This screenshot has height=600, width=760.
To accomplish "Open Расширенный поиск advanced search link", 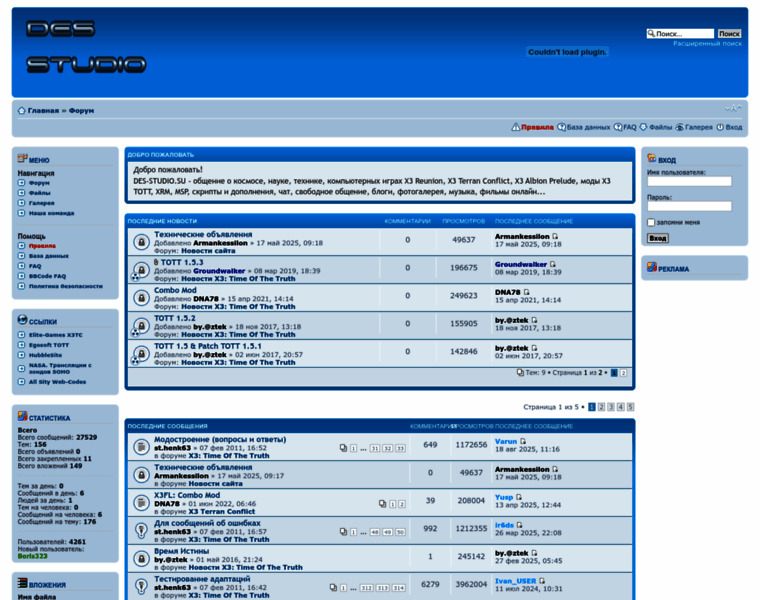I will pyautogui.click(x=707, y=44).
